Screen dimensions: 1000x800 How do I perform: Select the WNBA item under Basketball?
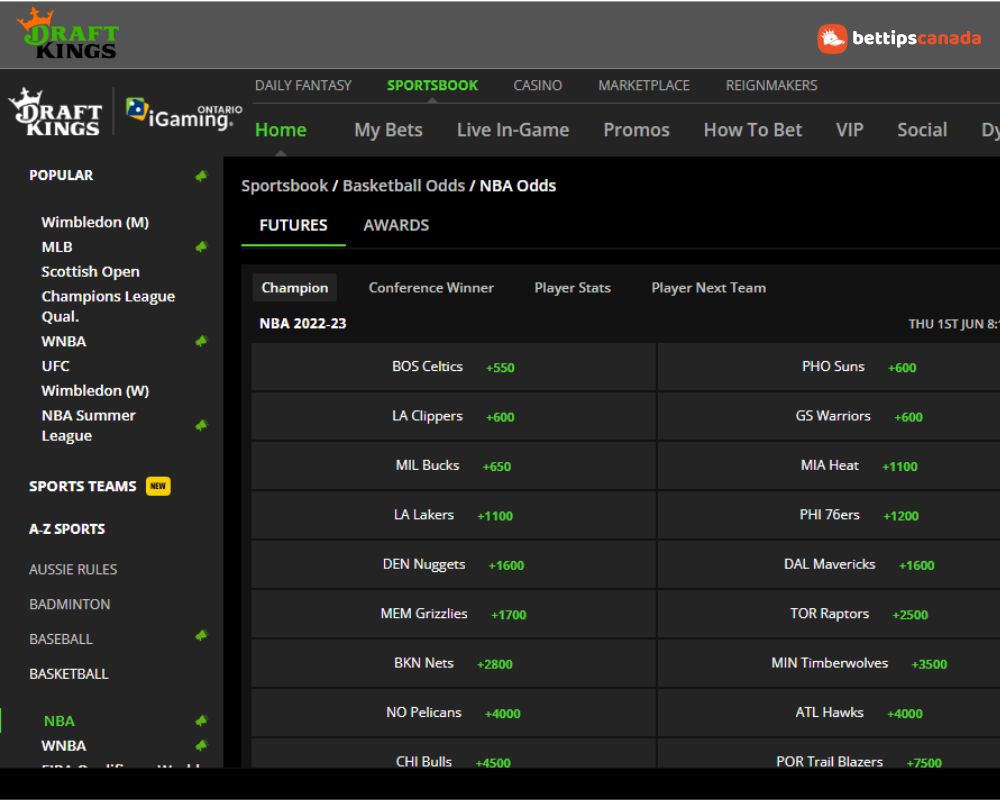point(63,746)
